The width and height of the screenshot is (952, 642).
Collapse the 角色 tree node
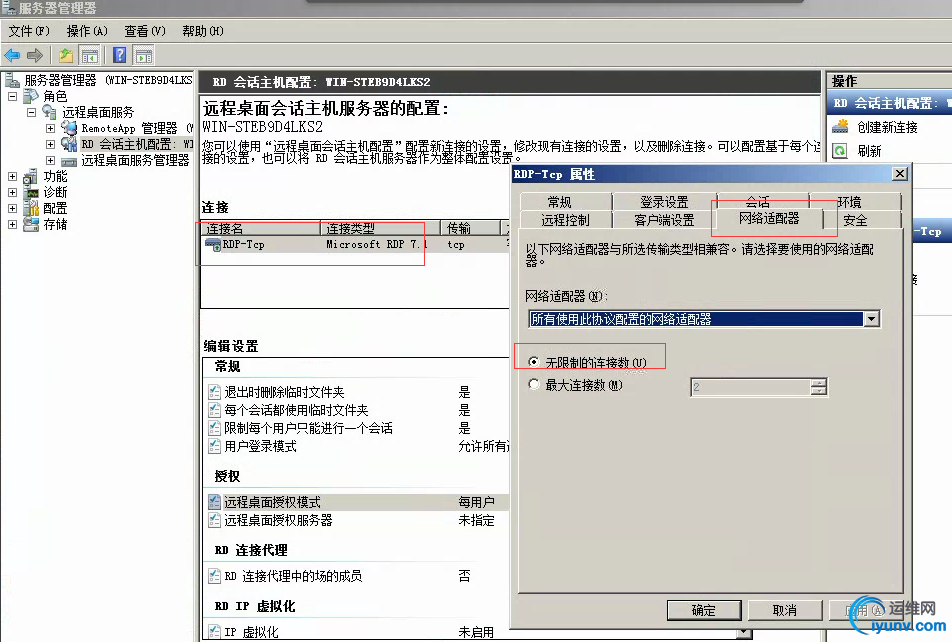12,96
